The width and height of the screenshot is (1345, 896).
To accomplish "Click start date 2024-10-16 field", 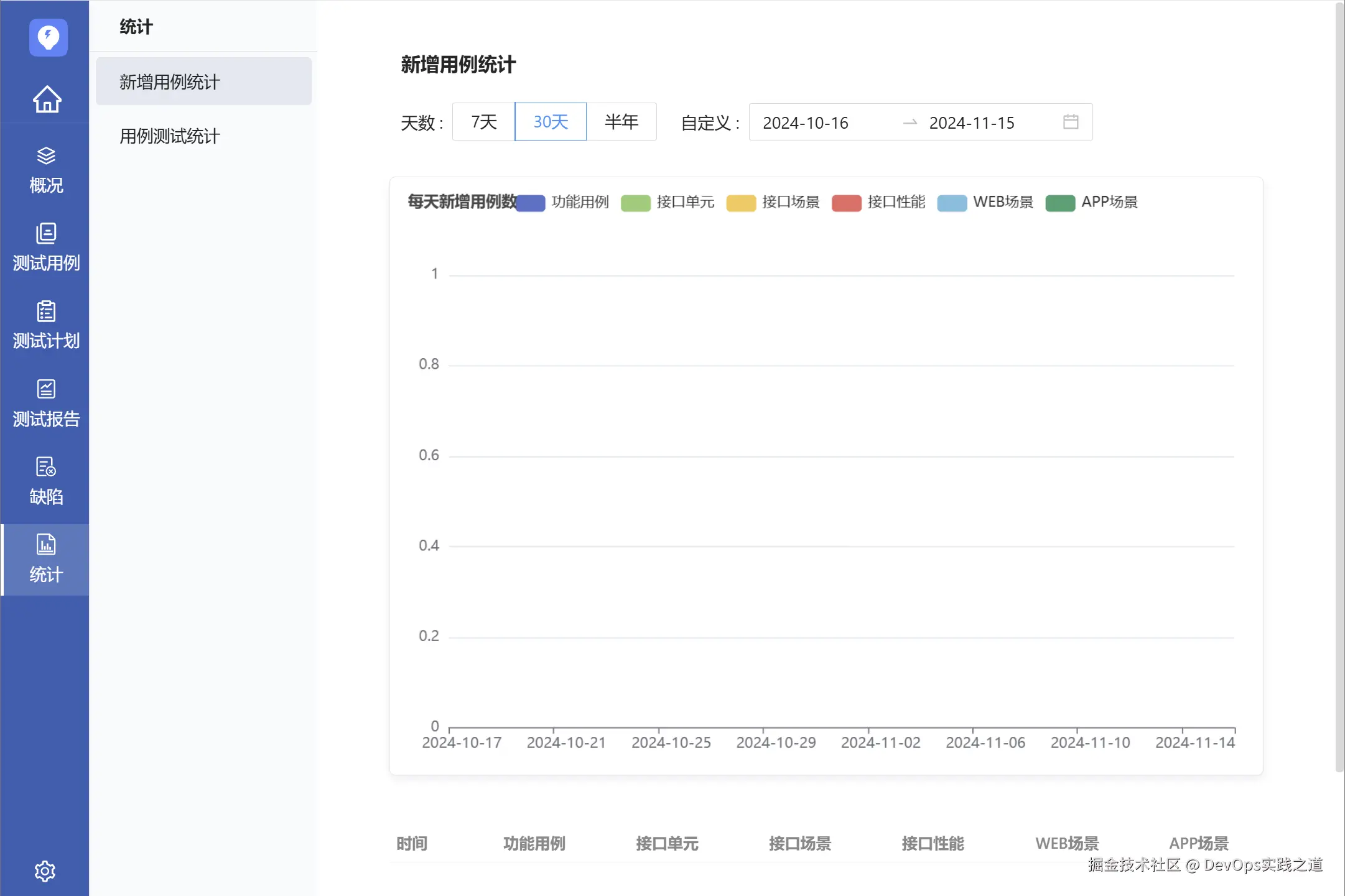I will pyautogui.click(x=806, y=122).
